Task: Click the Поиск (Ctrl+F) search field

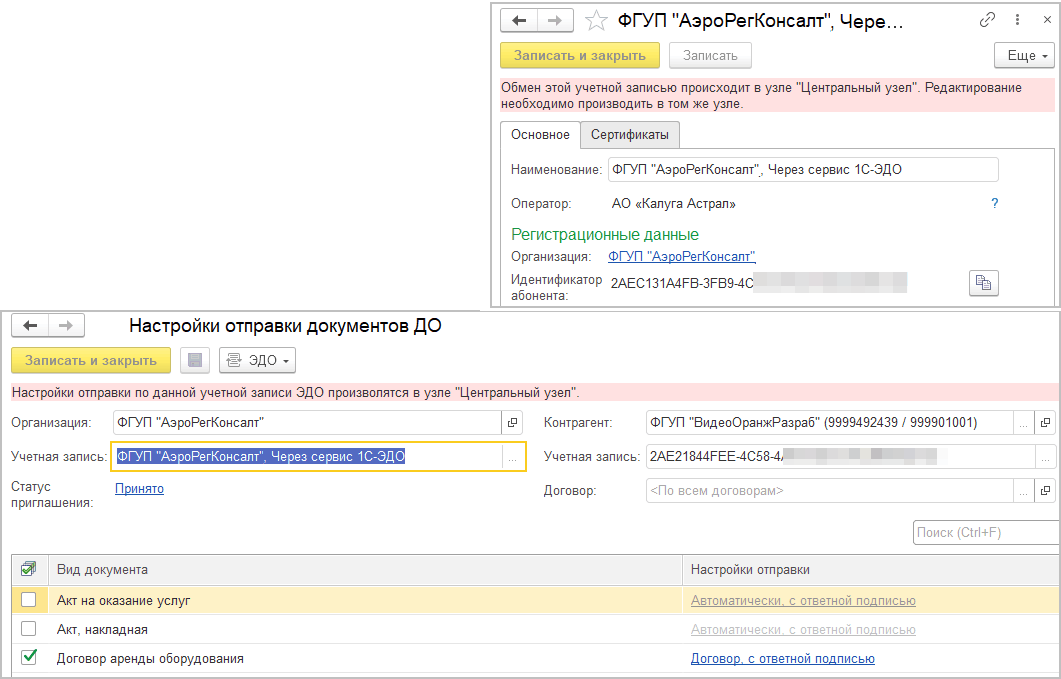Action: (985, 532)
